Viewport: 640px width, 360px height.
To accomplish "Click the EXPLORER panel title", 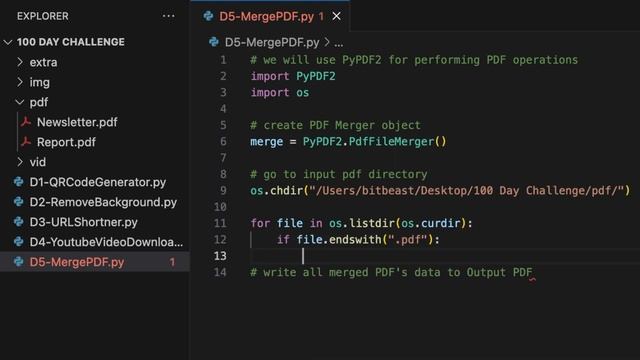I will click(x=42, y=16).
